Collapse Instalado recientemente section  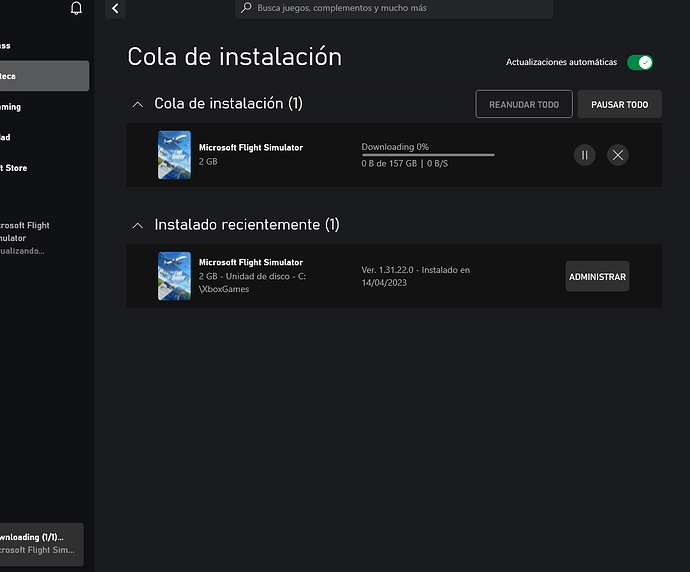pyautogui.click(x=138, y=226)
